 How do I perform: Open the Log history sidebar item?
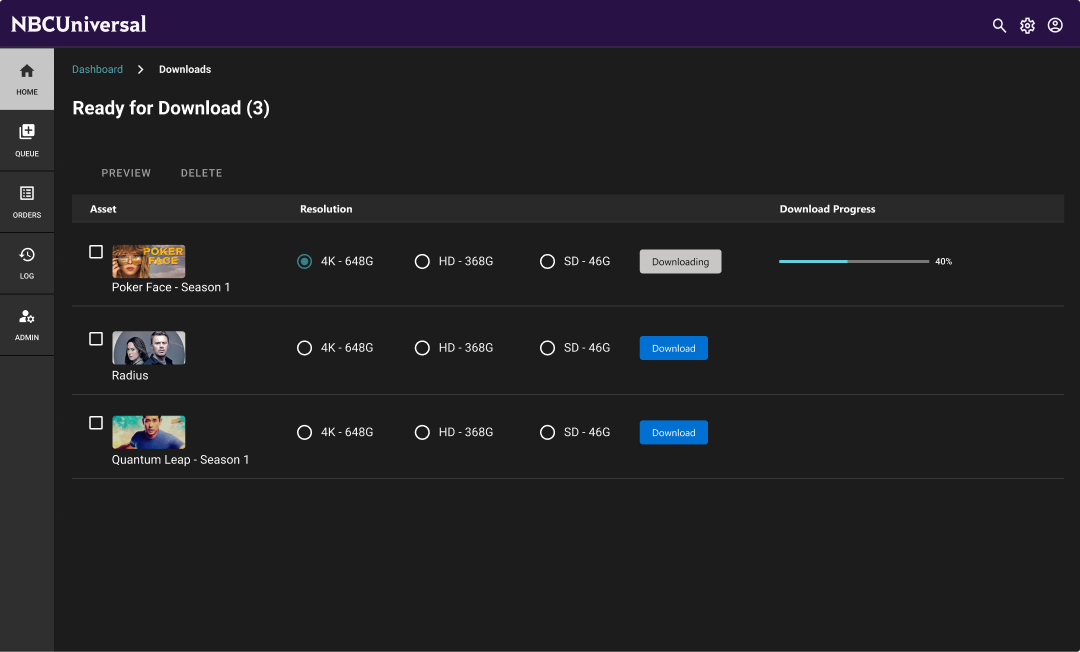(27, 263)
